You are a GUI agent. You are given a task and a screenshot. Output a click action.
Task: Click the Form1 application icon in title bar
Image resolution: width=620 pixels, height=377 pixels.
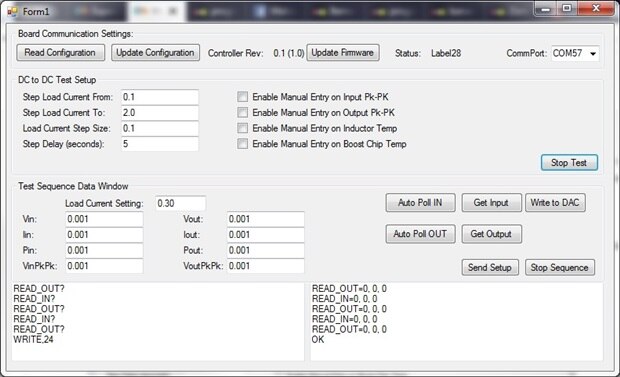pyautogui.click(x=12, y=11)
